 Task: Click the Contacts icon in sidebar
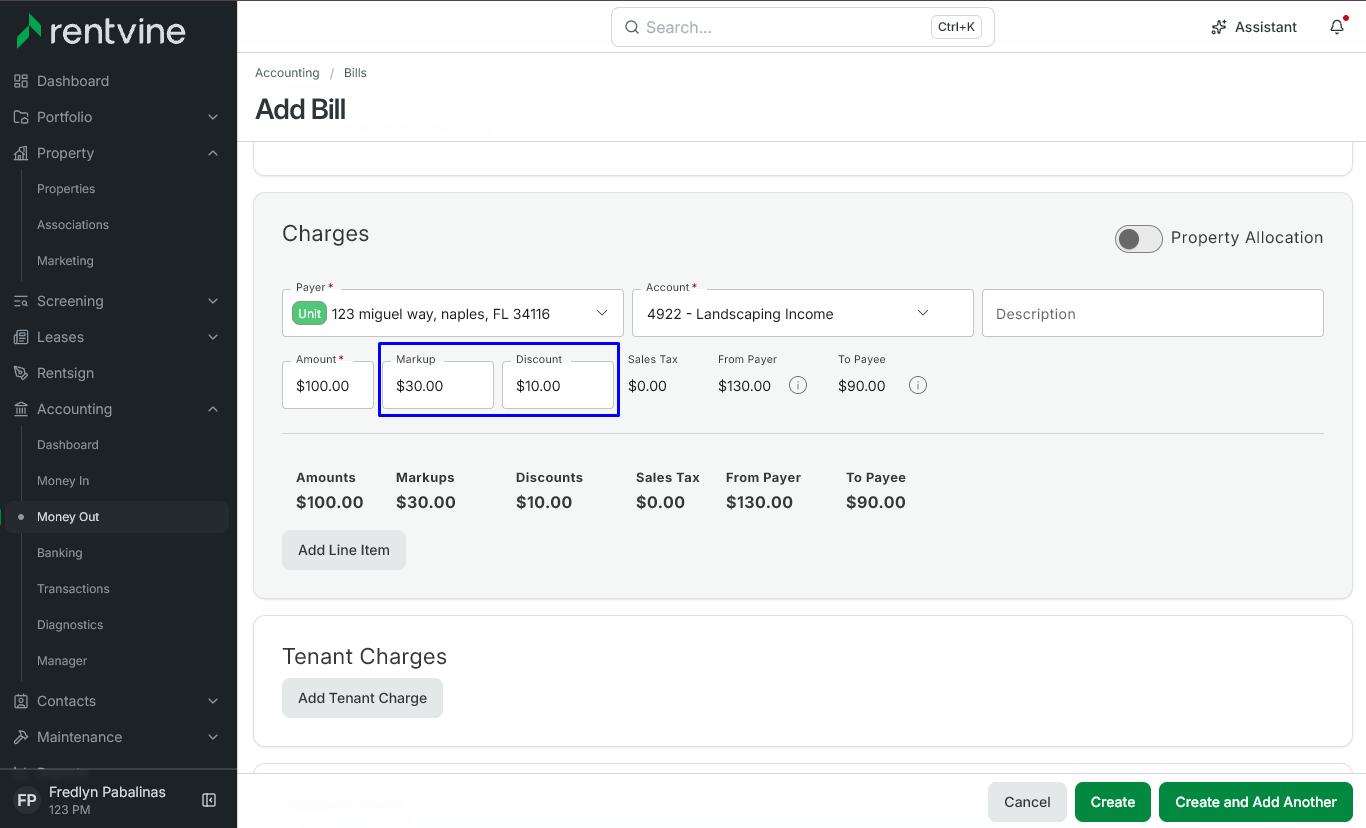21,701
